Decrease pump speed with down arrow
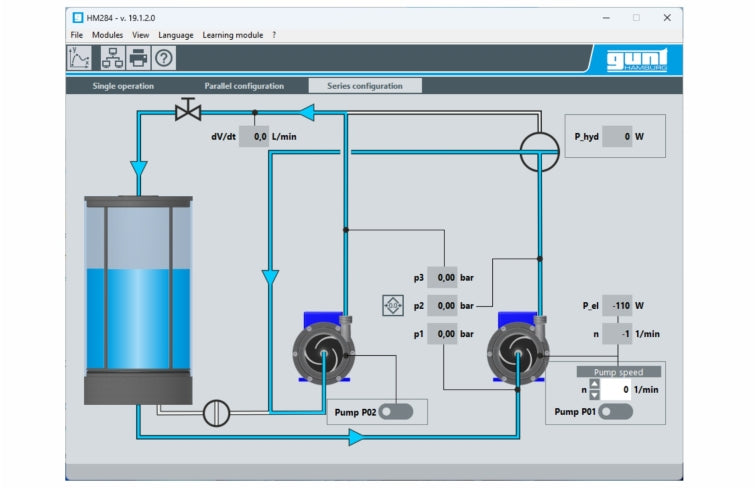The image size is (755, 488). (595, 394)
